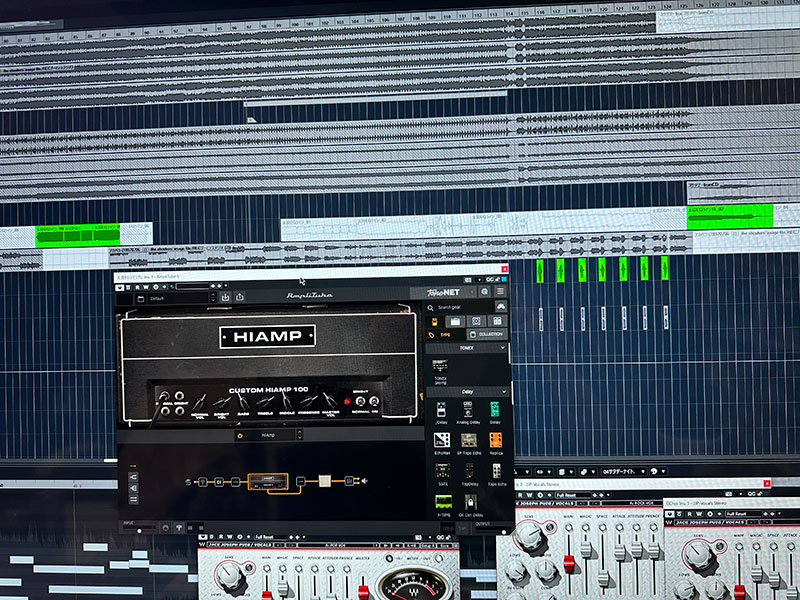Select the tuner block in signal chain
800x600 pixels.
coord(203,482)
